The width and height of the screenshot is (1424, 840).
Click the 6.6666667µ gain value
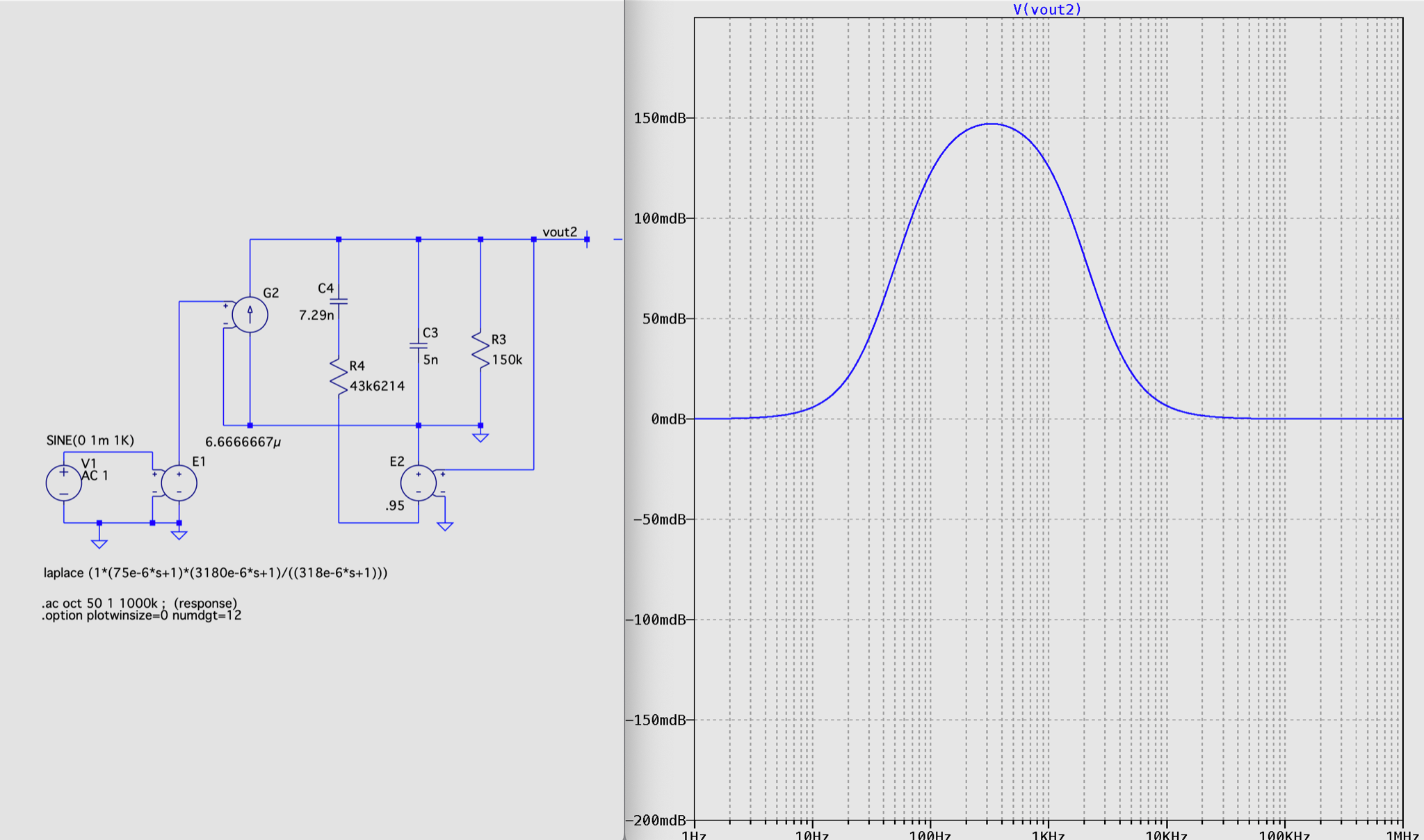coord(243,442)
